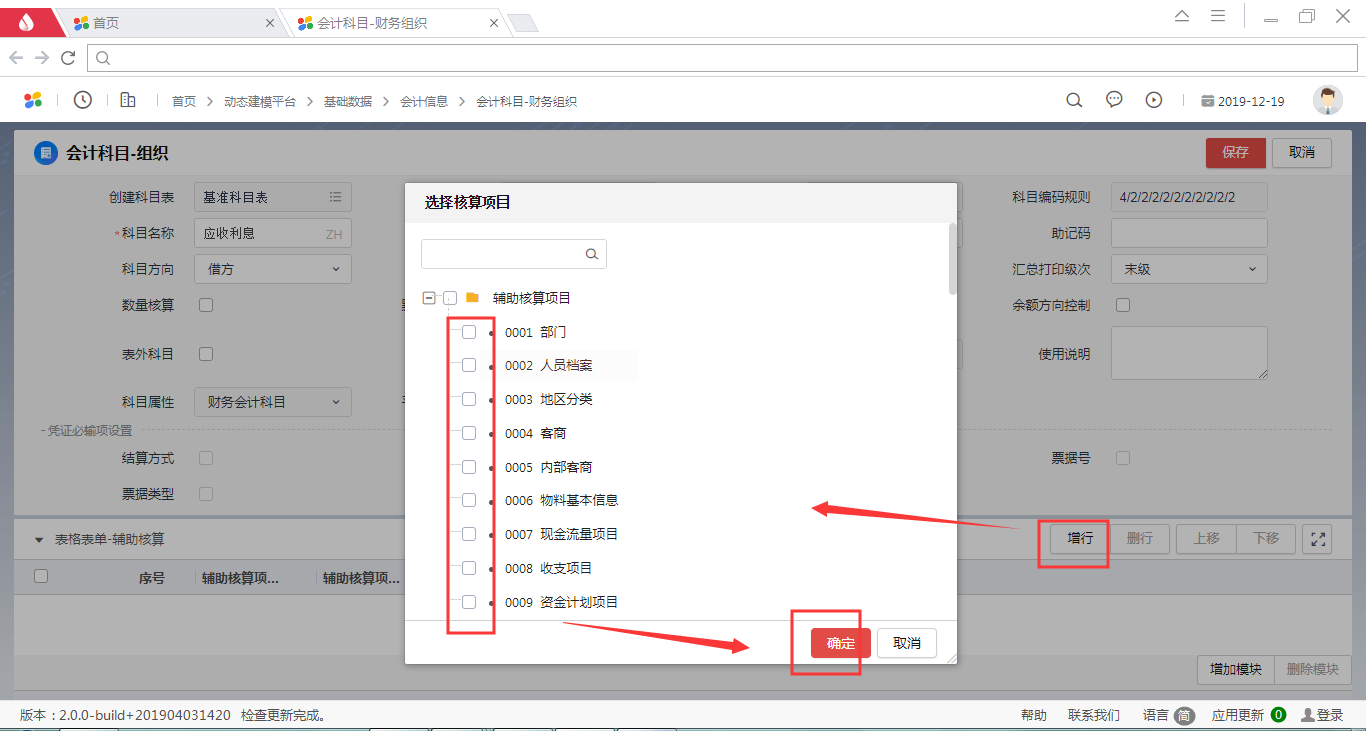Click the browser reload icon
Viewport: 1366px width, 731px height.
point(68,58)
